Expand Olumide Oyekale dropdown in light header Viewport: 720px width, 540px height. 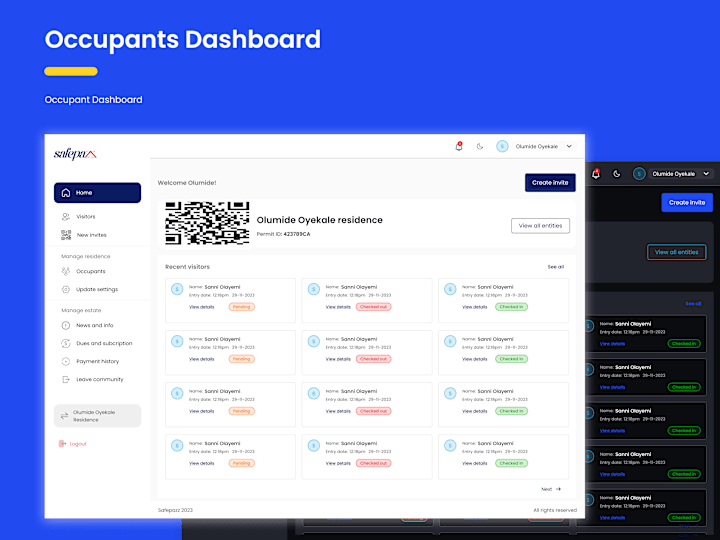coord(569,146)
